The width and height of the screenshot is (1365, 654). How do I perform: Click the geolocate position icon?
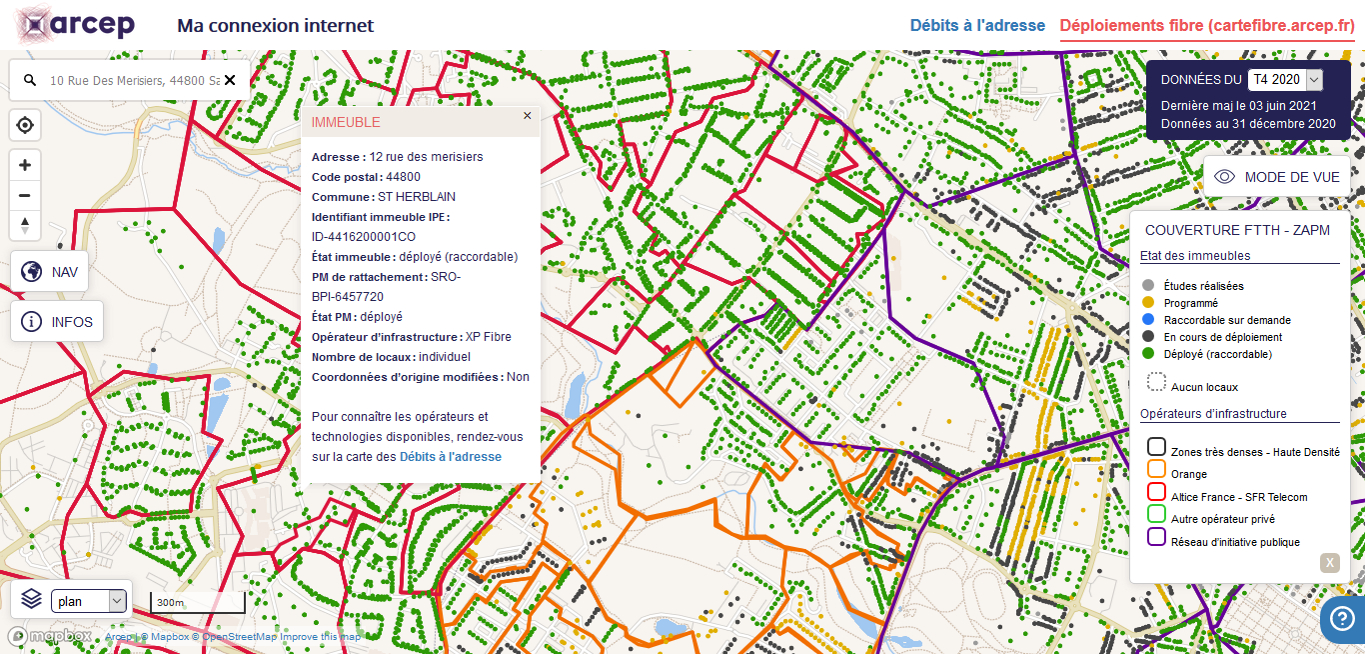click(x=24, y=124)
